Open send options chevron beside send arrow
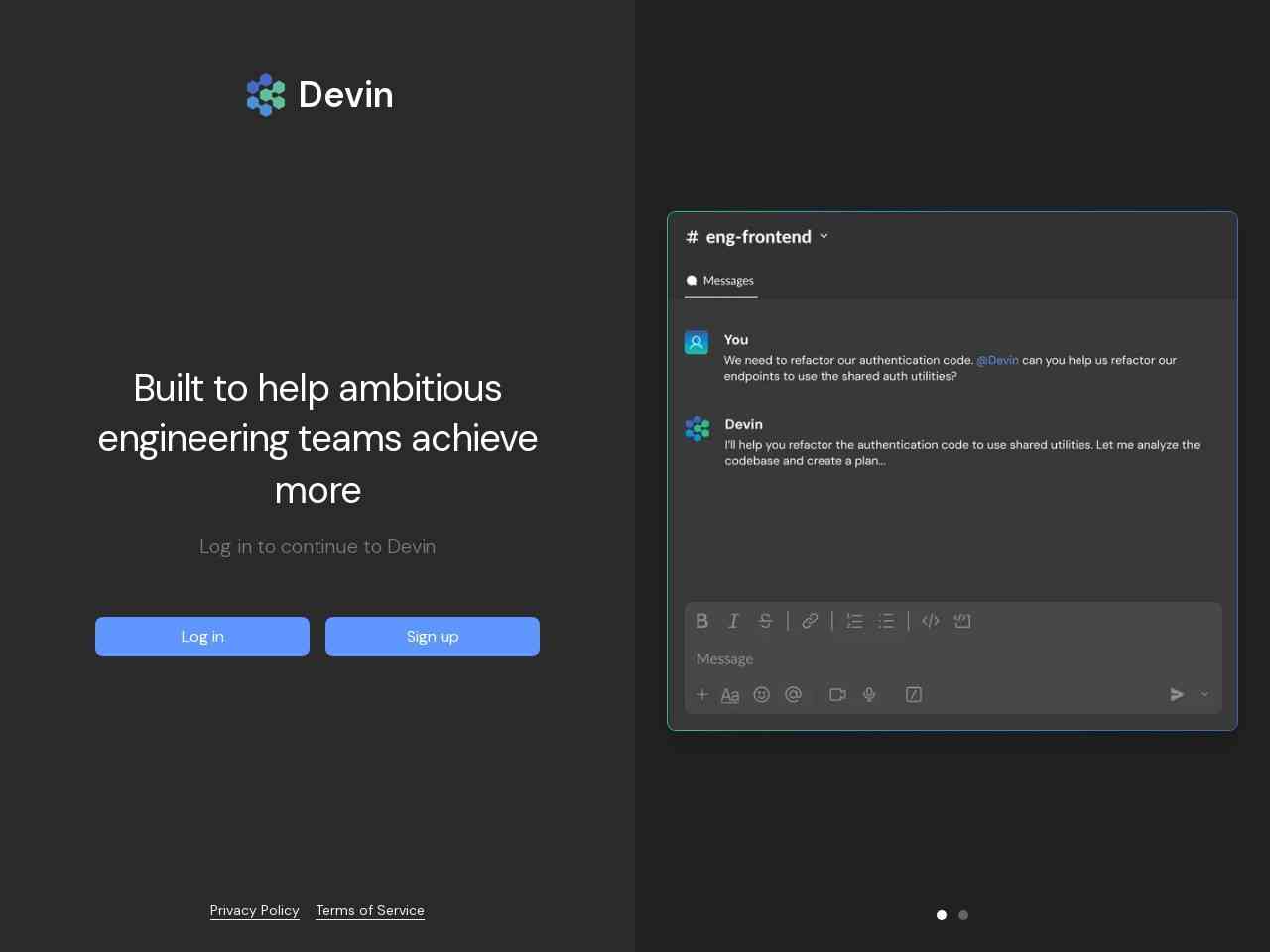The image size is (1270, 952). [1205, 694]
